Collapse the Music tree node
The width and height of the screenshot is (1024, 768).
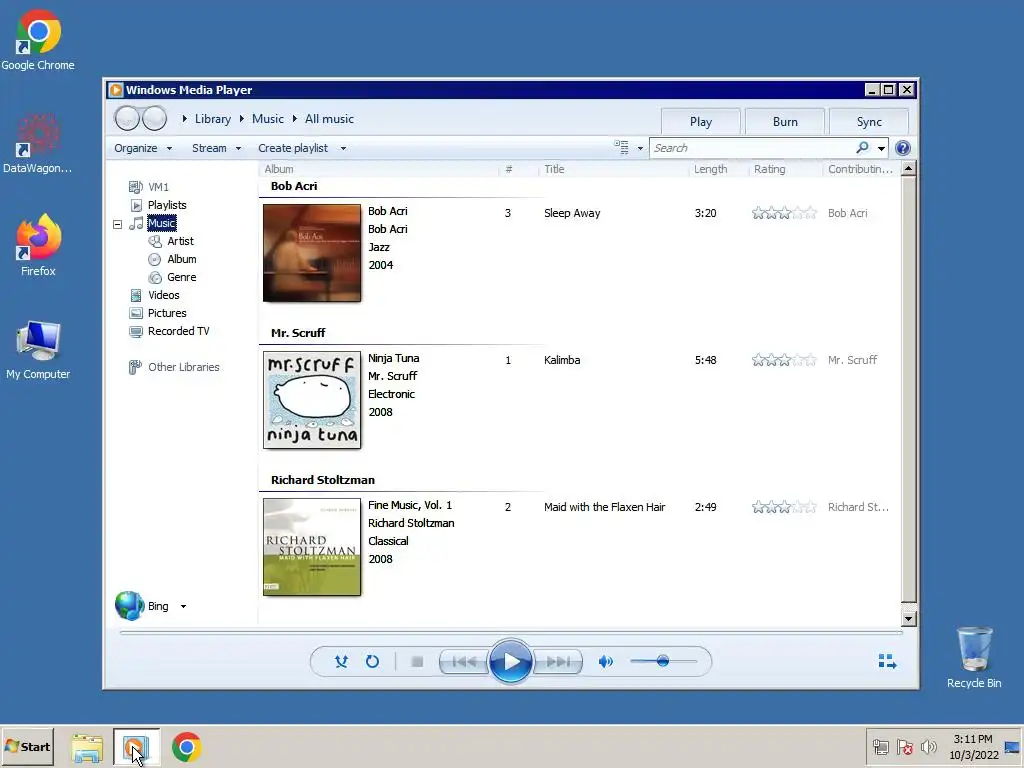tap(118, 224)
